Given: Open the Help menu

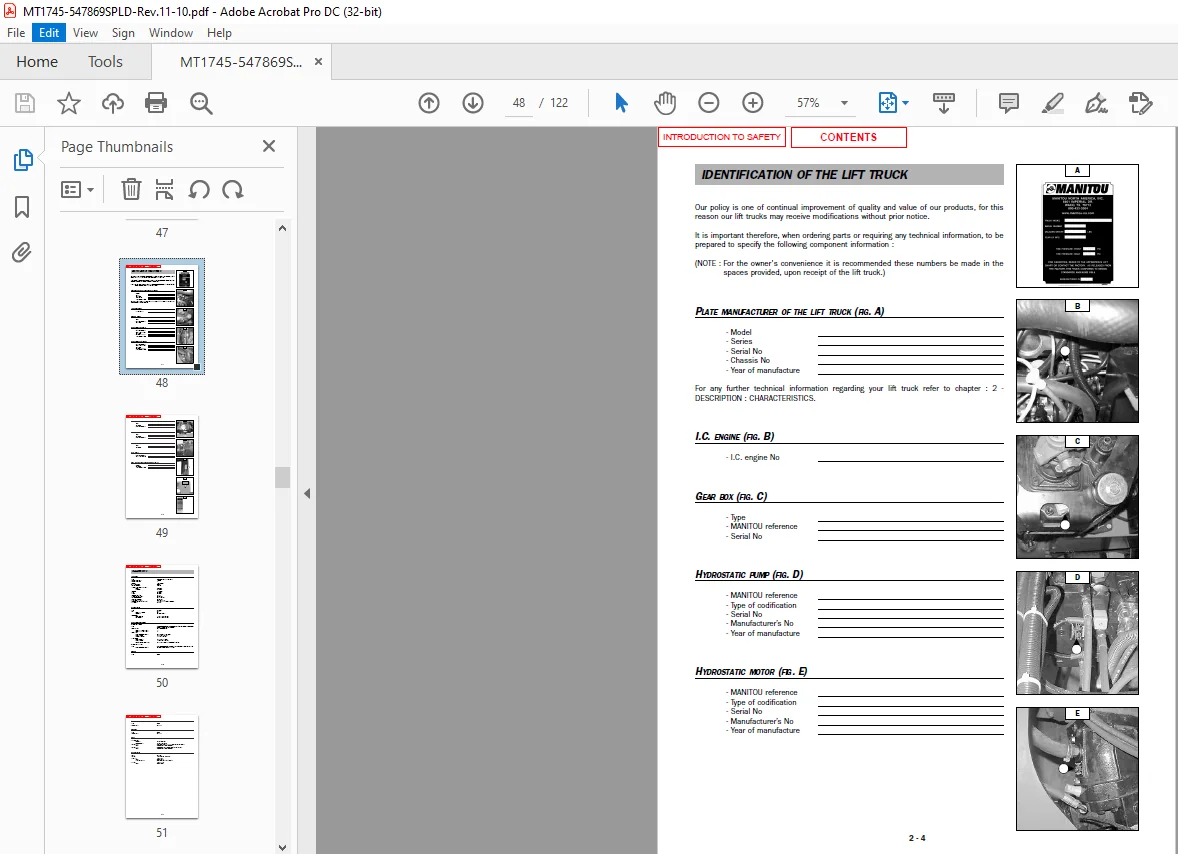Looking at the screenshot, I should pos(219,33).
